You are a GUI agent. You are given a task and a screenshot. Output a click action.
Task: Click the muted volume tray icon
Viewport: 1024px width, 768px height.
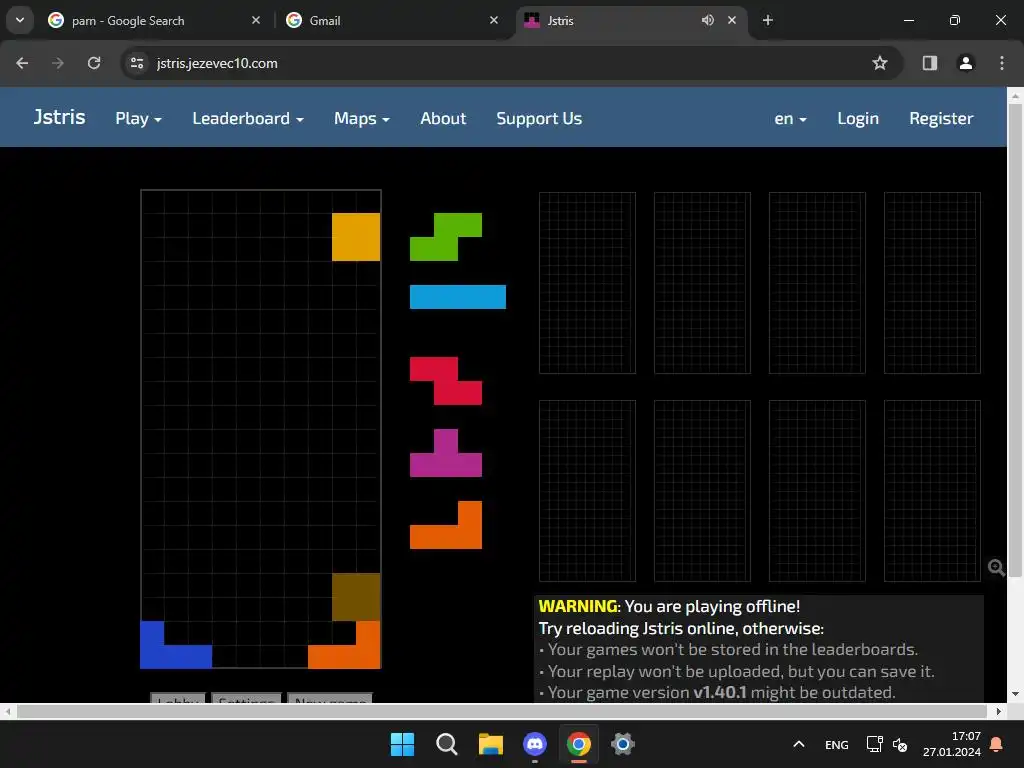900,744
